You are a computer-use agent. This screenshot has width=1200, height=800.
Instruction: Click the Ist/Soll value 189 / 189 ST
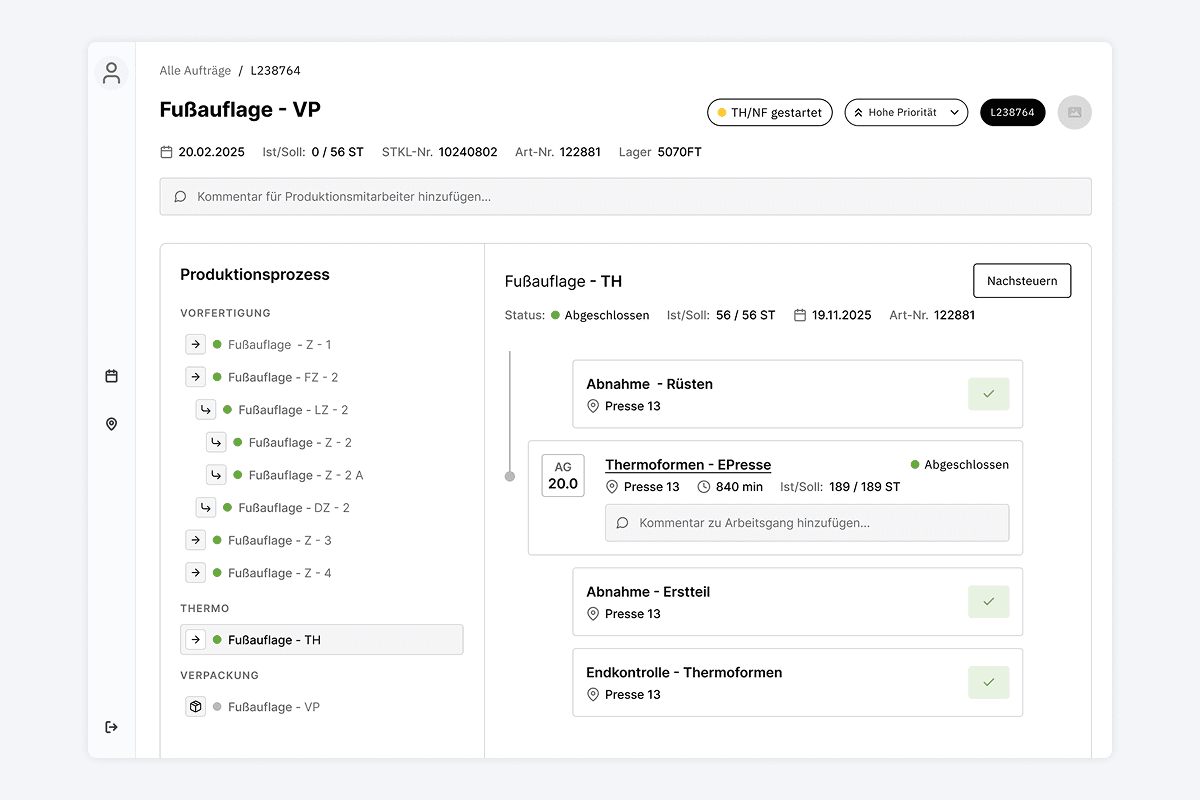click(x=865, y=487)
